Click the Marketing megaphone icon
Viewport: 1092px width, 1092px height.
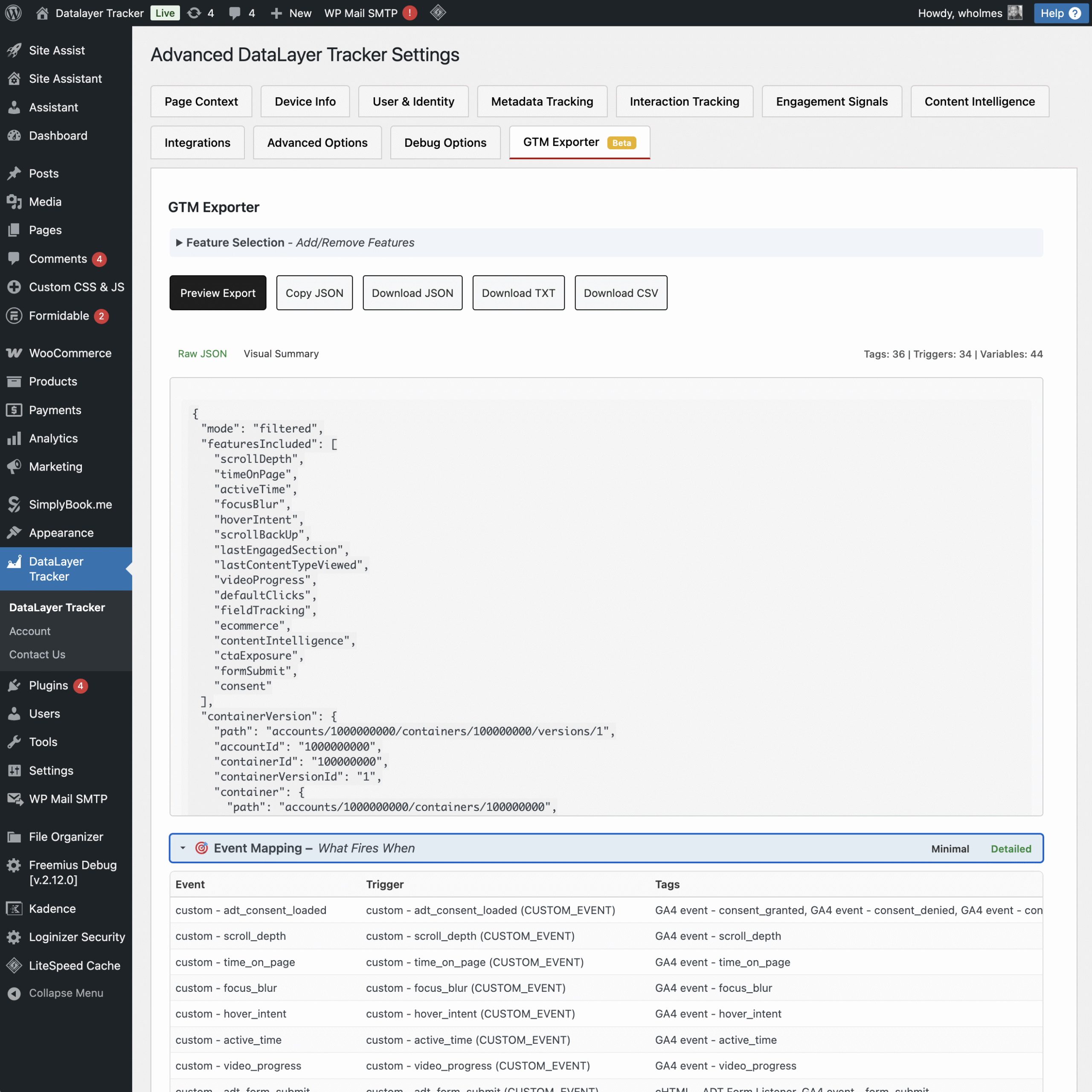[x=14, y=467]
